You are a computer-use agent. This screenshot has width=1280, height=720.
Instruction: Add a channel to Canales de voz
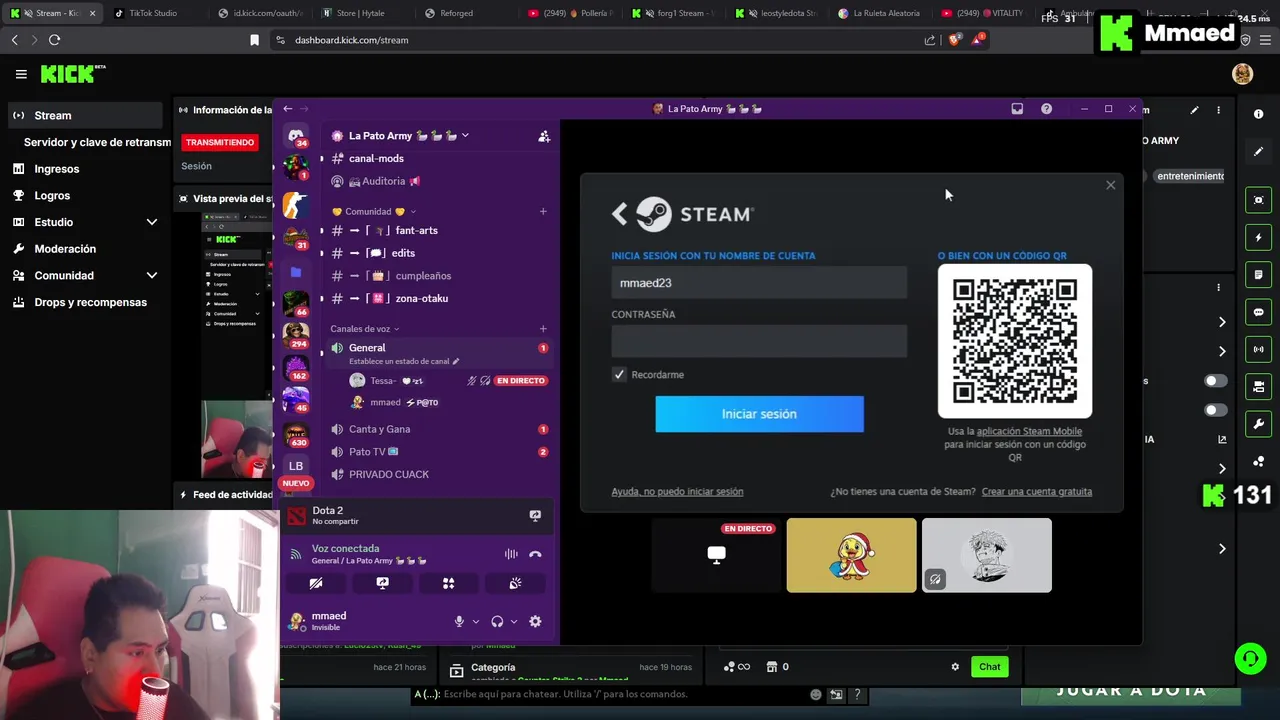(543, 329)
